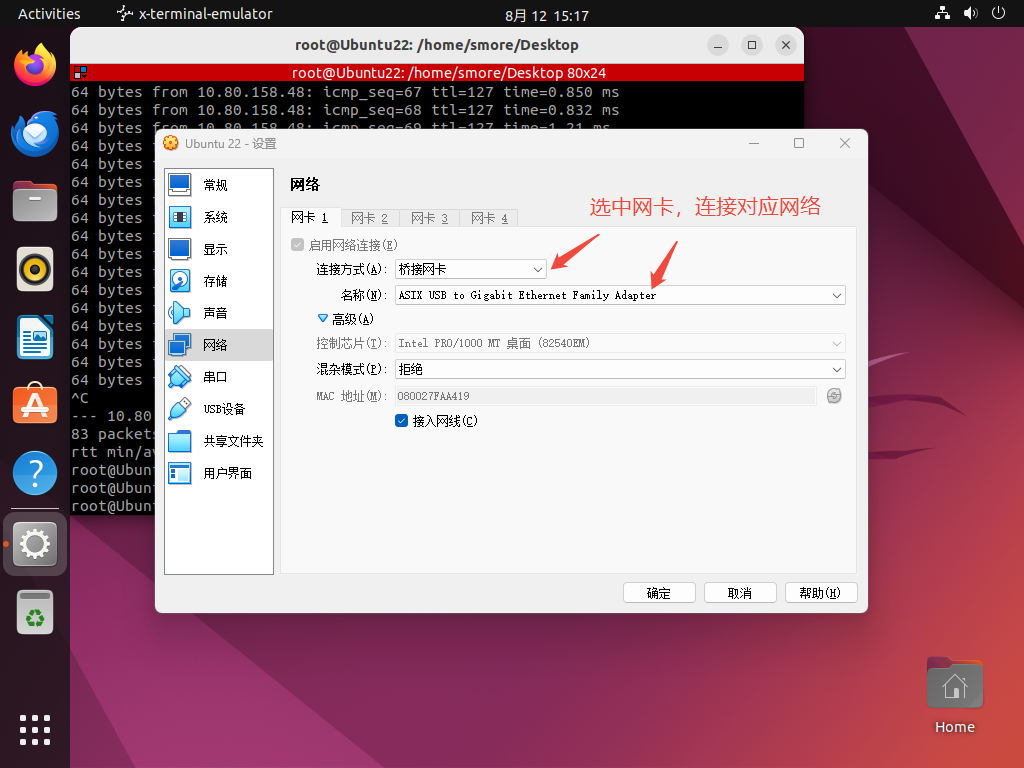The height and width of the screenshot is (768, 1024).
Task: Open LibreOffice Writer from the dock
Action: [x=35, y=337]
